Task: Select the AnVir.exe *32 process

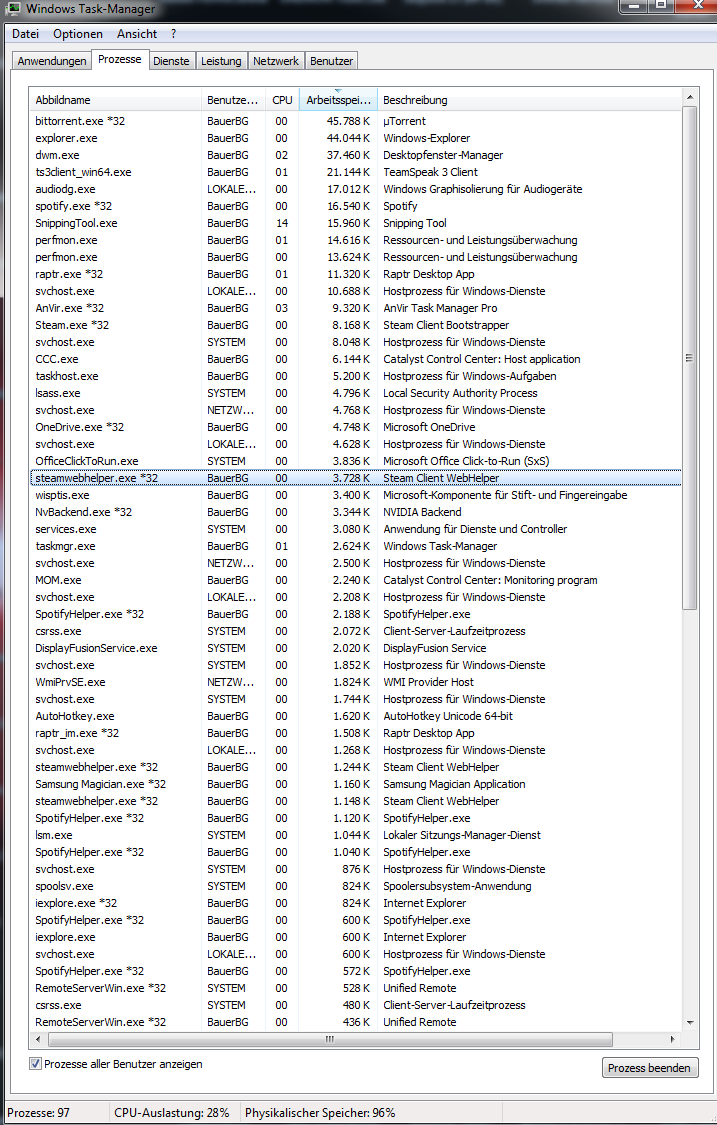Action: click(355, 308)
